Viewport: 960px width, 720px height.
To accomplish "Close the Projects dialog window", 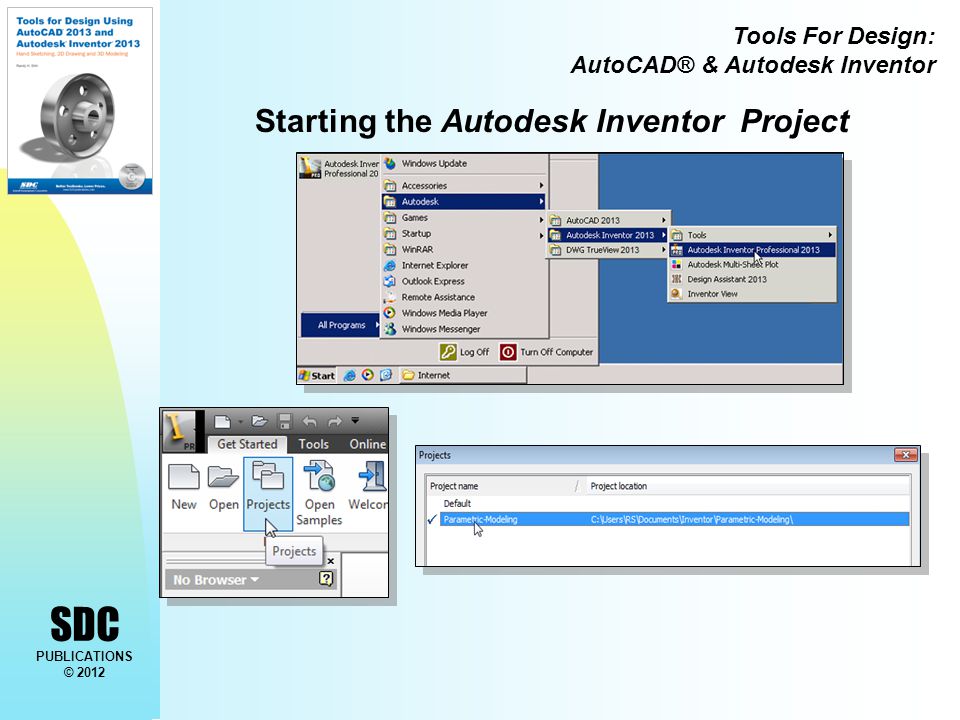I will (906, 455).
